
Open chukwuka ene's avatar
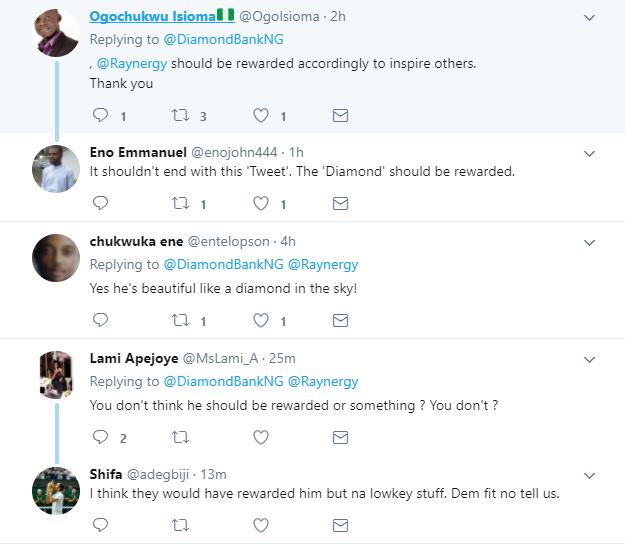(x=56, y=257)
